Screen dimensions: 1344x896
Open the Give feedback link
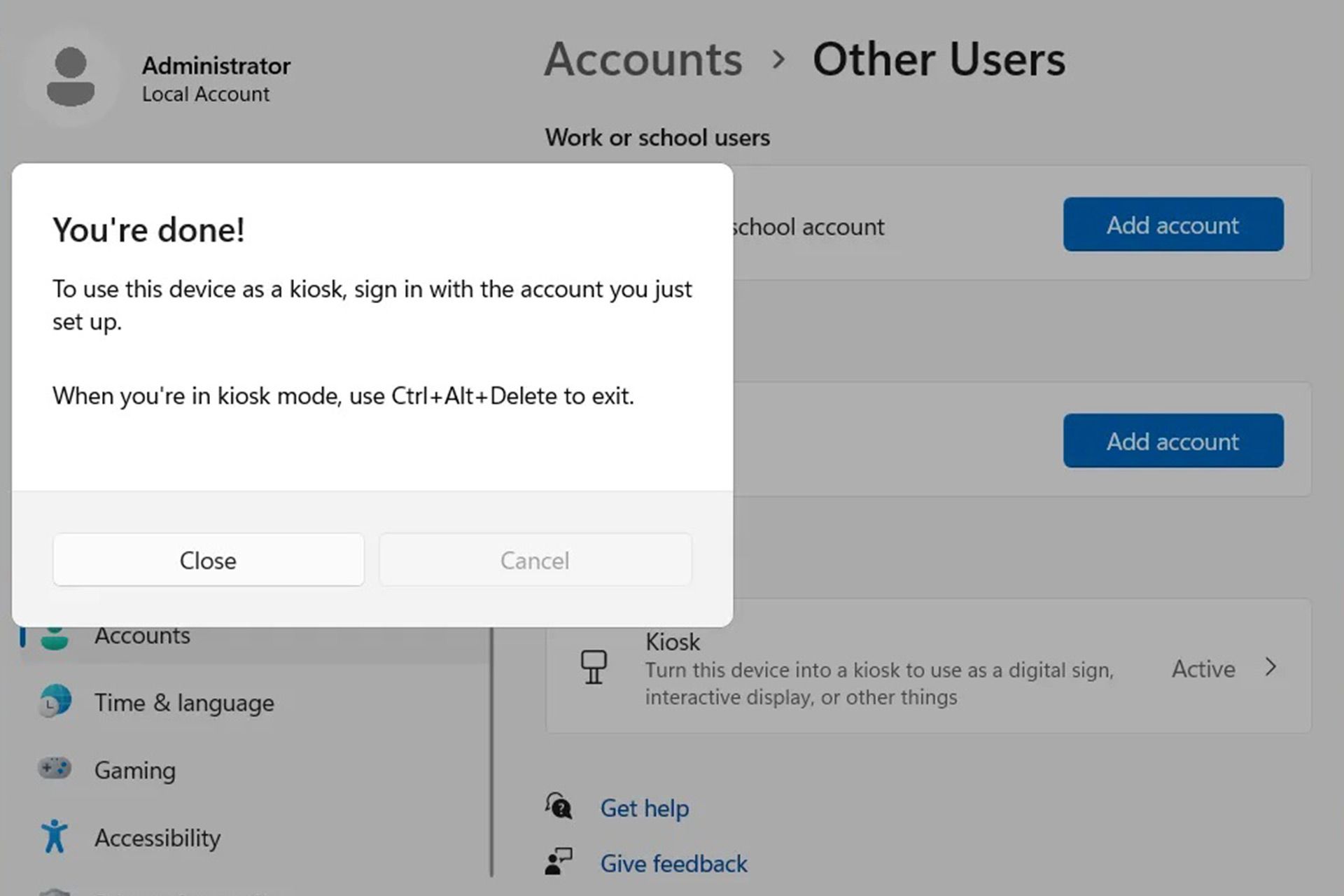point(673,863)
